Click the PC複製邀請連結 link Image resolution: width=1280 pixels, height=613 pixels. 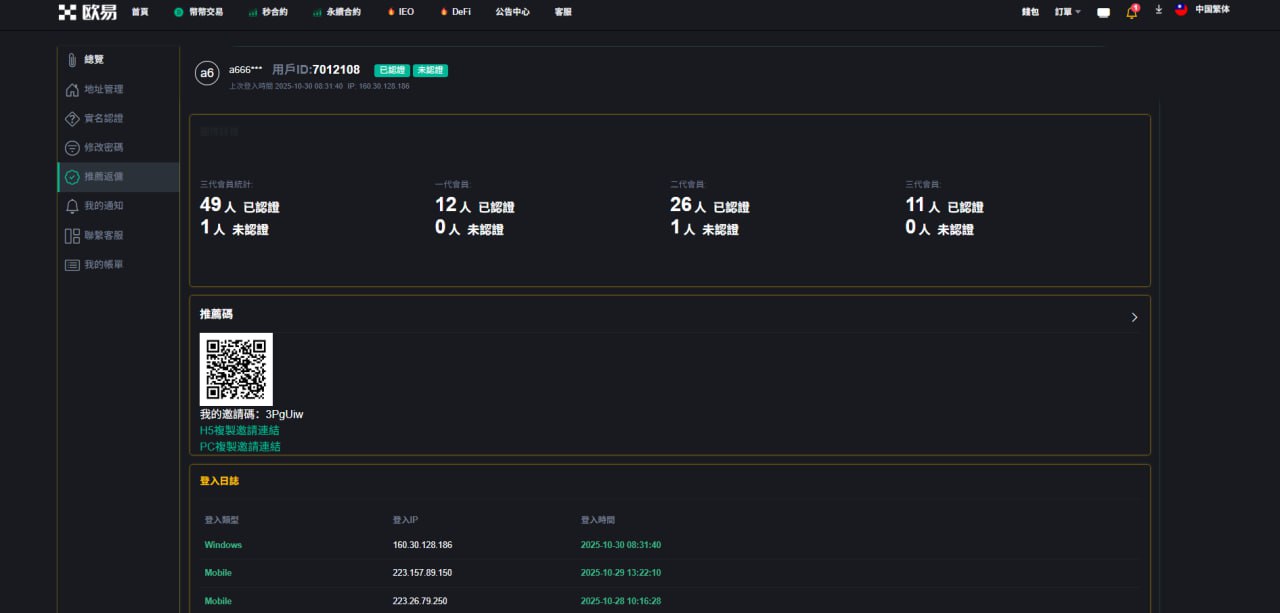point(240,447)
